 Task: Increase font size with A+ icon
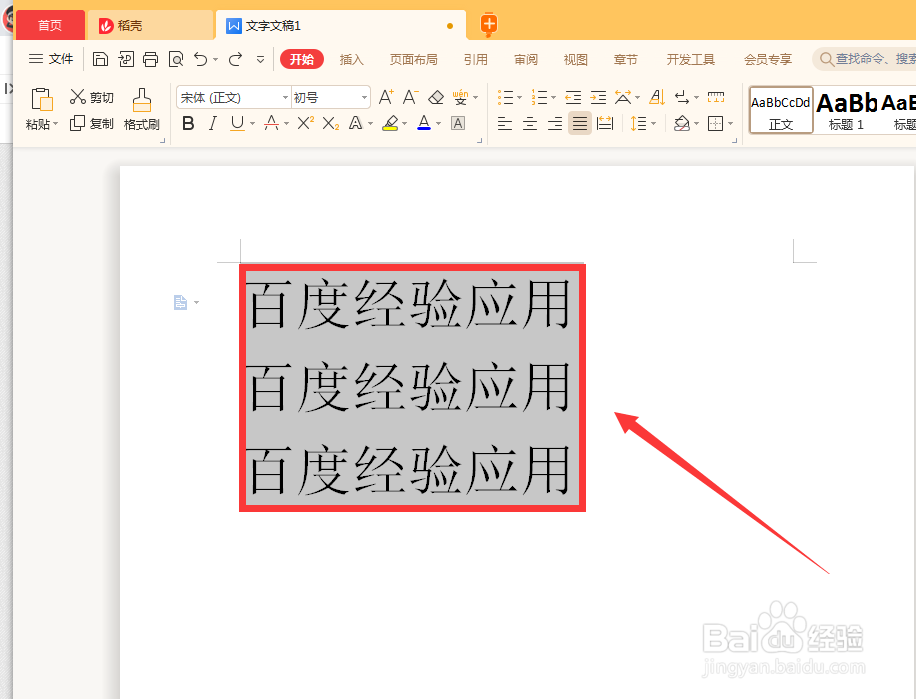(x=386, y=97)
